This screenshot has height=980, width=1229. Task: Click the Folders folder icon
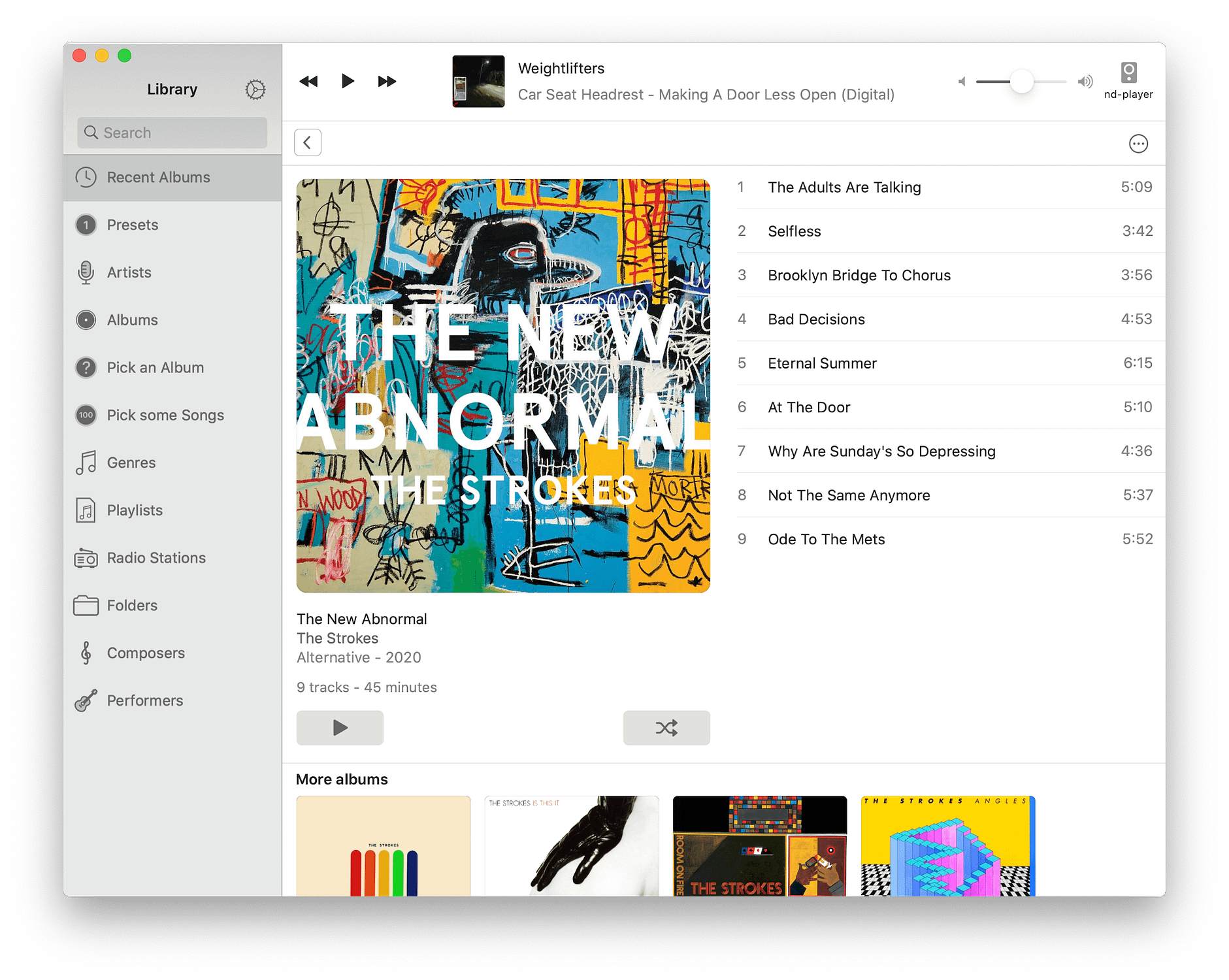coord(86,606)
